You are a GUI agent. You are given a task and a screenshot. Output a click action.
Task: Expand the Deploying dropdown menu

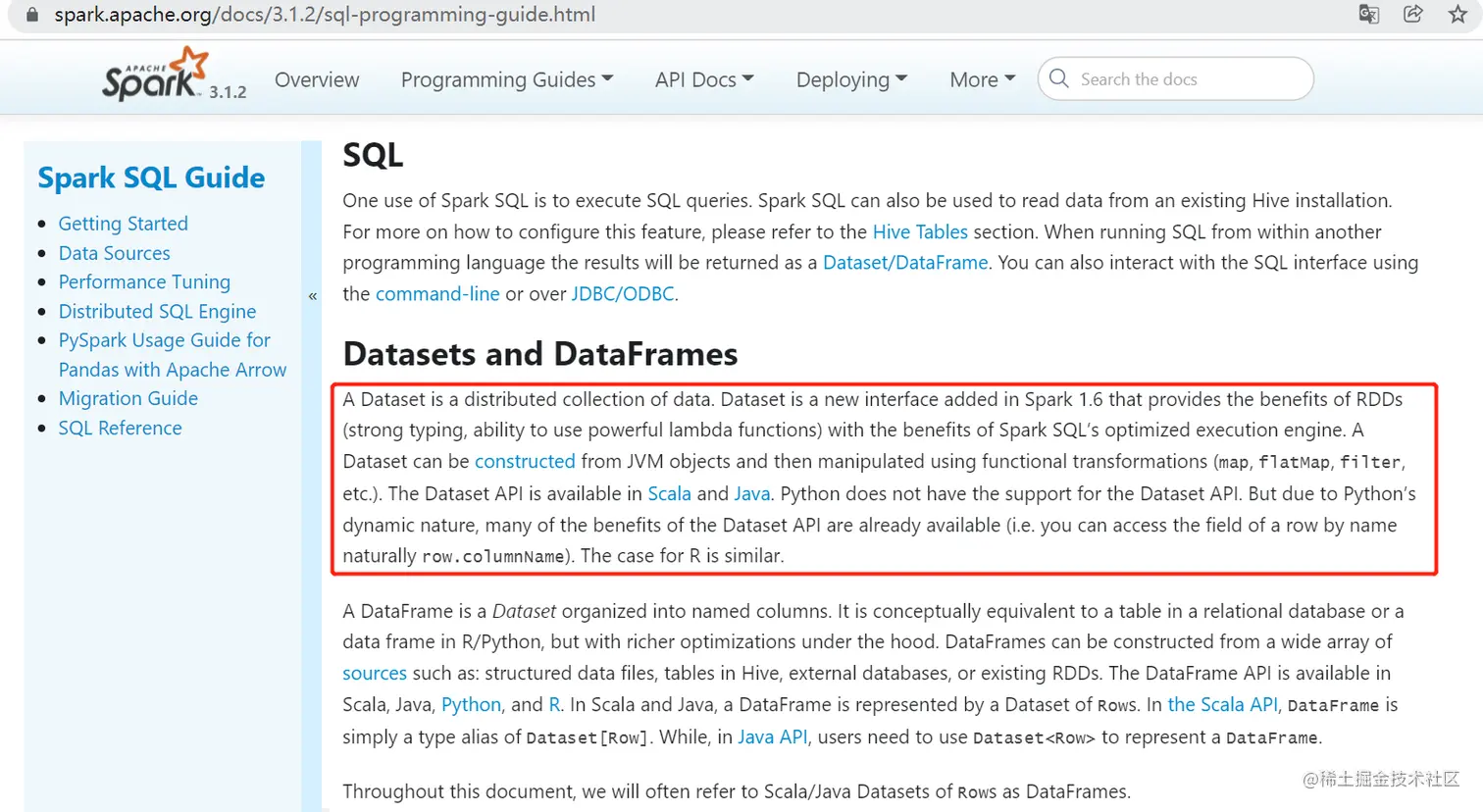(x=851, y=79)
